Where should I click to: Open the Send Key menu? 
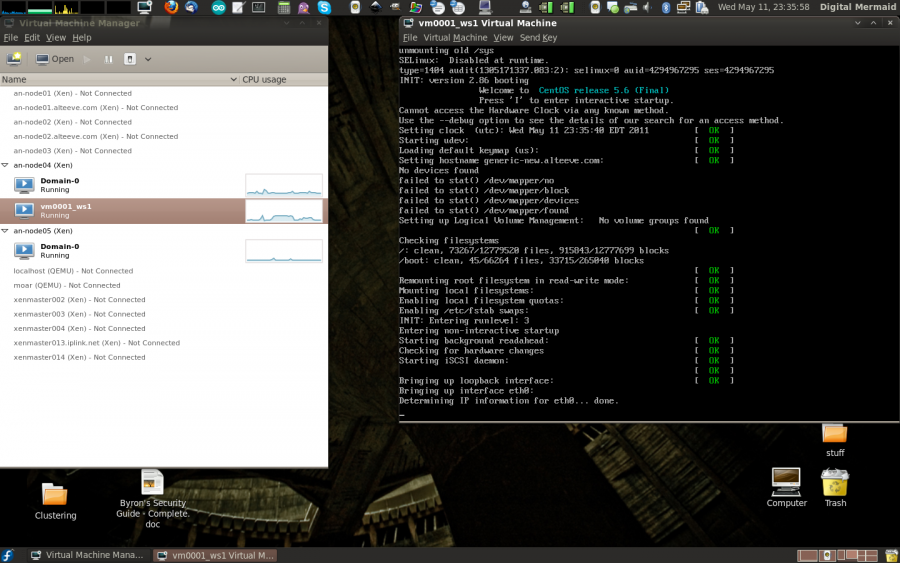(x=538, y=38)
